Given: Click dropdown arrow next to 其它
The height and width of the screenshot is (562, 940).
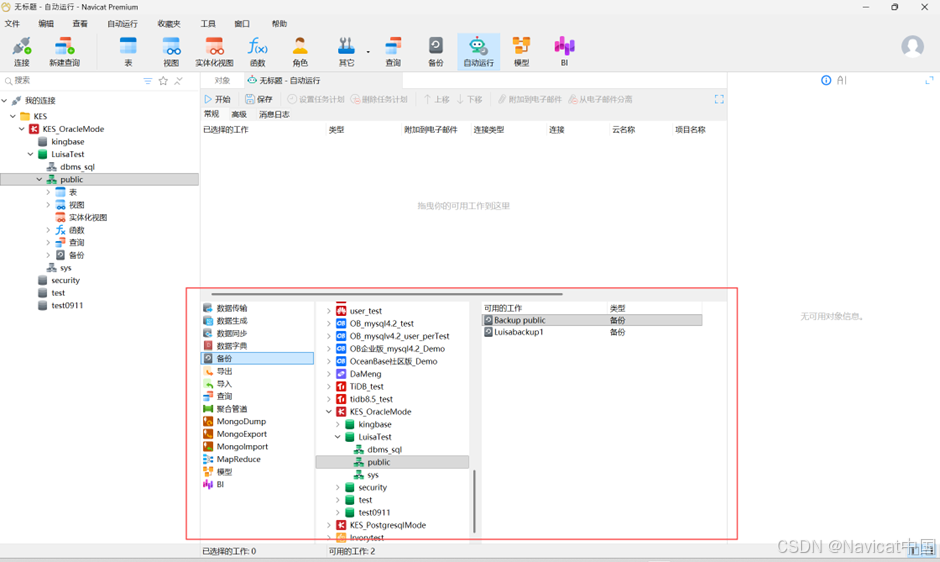Looking at the screenshot, I should [368, 52].
